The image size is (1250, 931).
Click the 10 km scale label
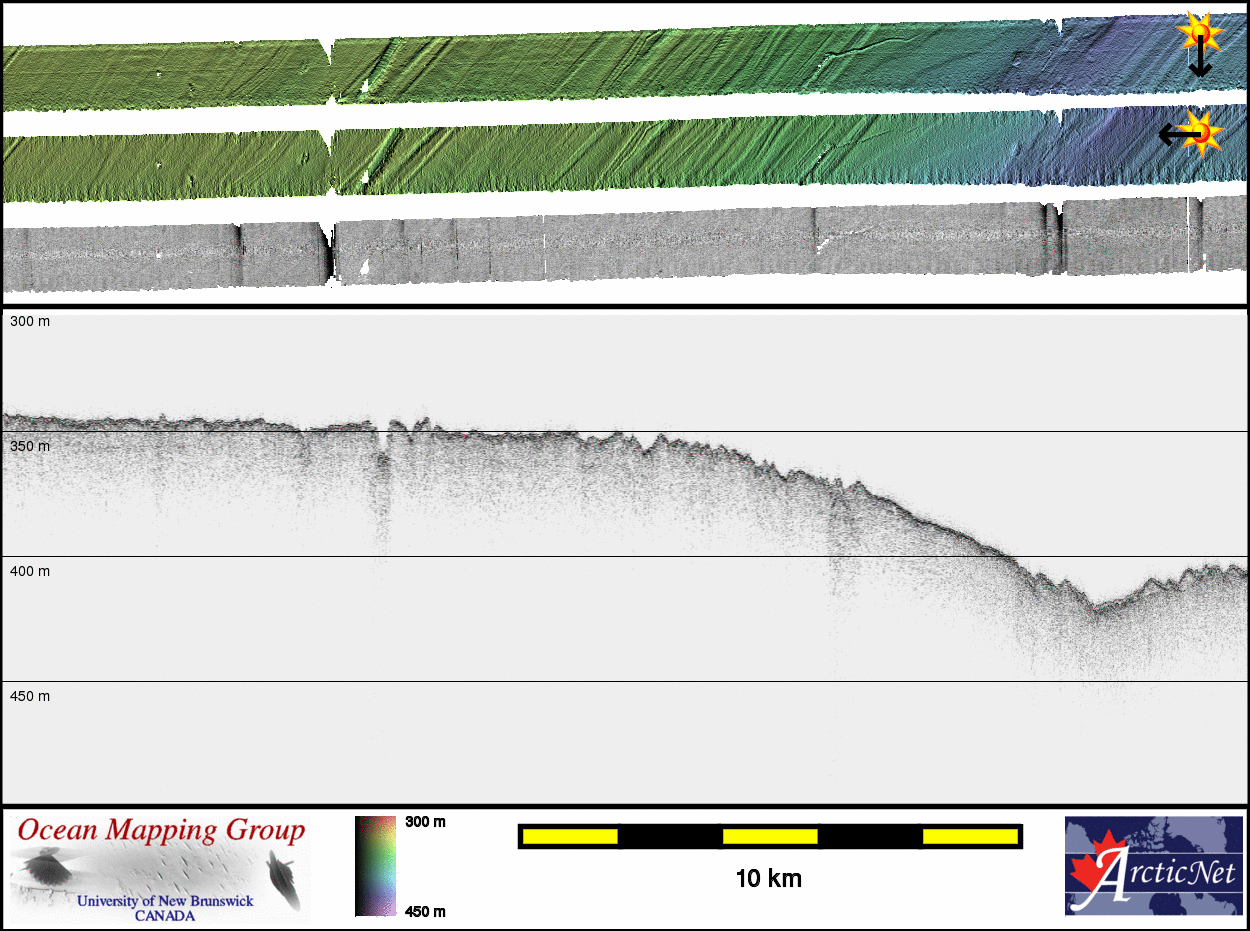[x=768, y=879]
